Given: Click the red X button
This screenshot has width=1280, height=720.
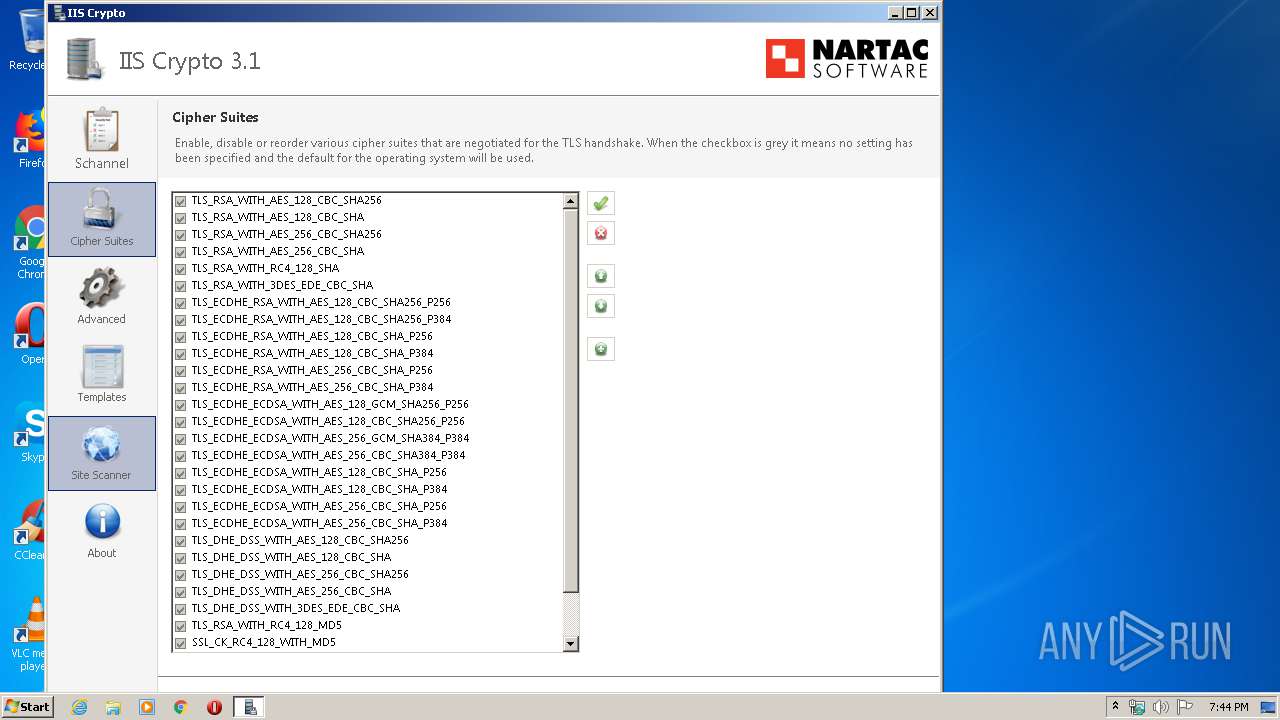Looking at the screenshot, I should (601, 233).
